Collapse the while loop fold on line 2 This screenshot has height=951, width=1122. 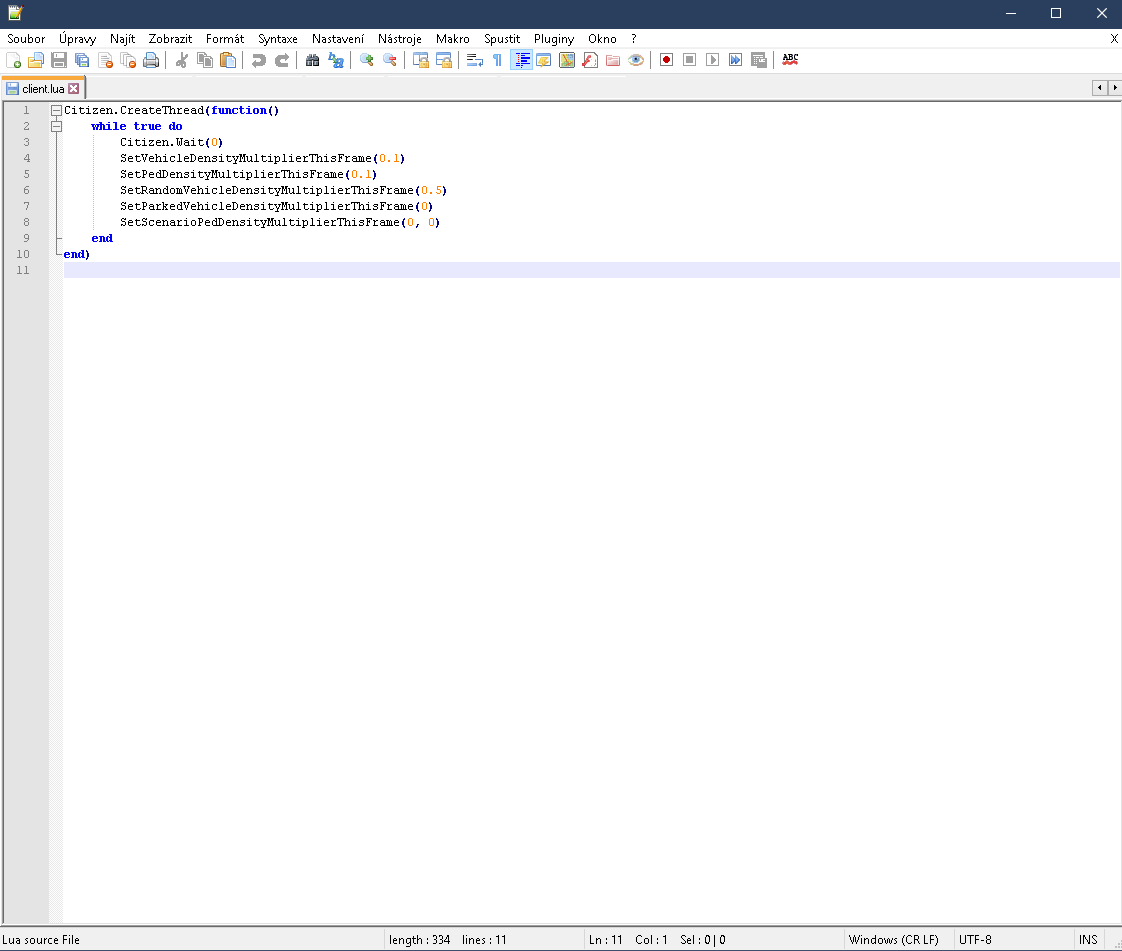point(56,126)
